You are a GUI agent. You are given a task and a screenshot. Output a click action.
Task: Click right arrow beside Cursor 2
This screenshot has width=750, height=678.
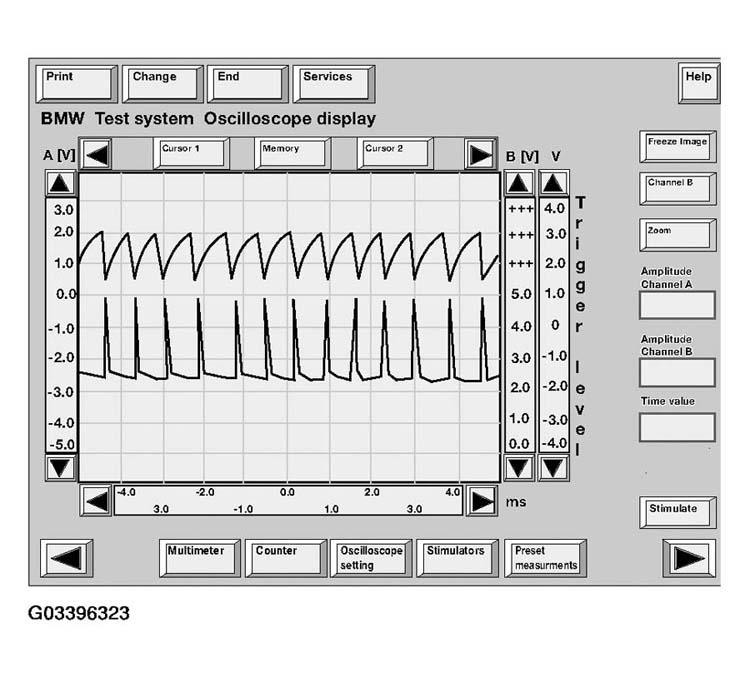(x=481, y=155)
